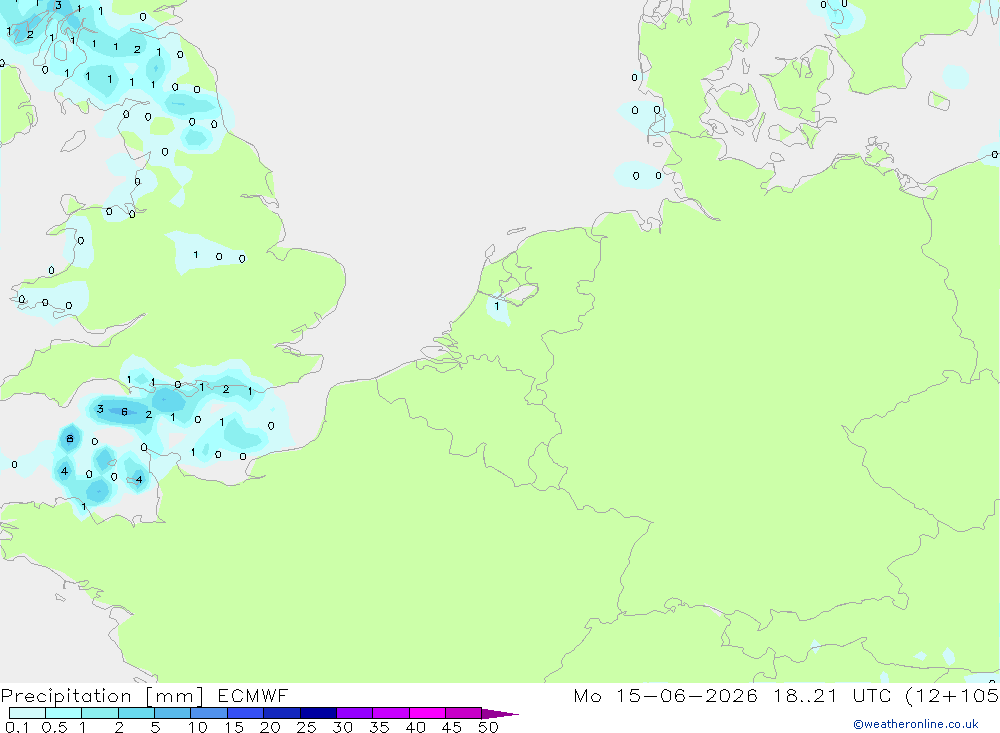This screenshot has width=1000, height=733.
Task: Pick the 10–15 mm legend swatch
Action: (209, 713)
